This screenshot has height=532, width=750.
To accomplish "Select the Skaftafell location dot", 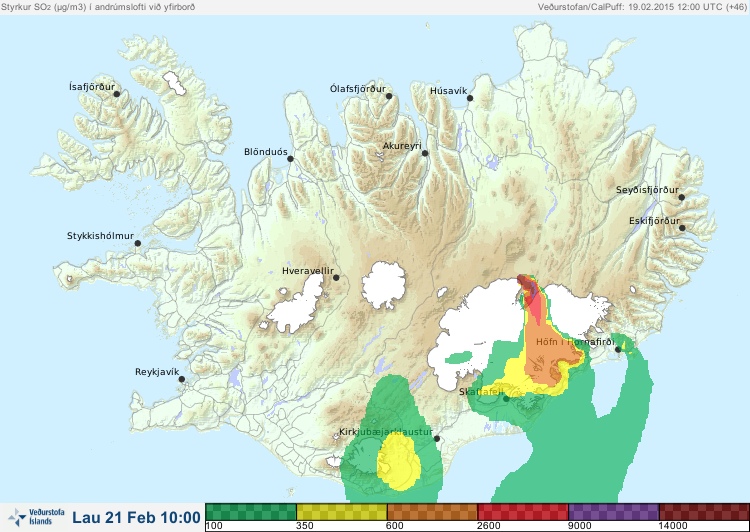I will point(506,399).
